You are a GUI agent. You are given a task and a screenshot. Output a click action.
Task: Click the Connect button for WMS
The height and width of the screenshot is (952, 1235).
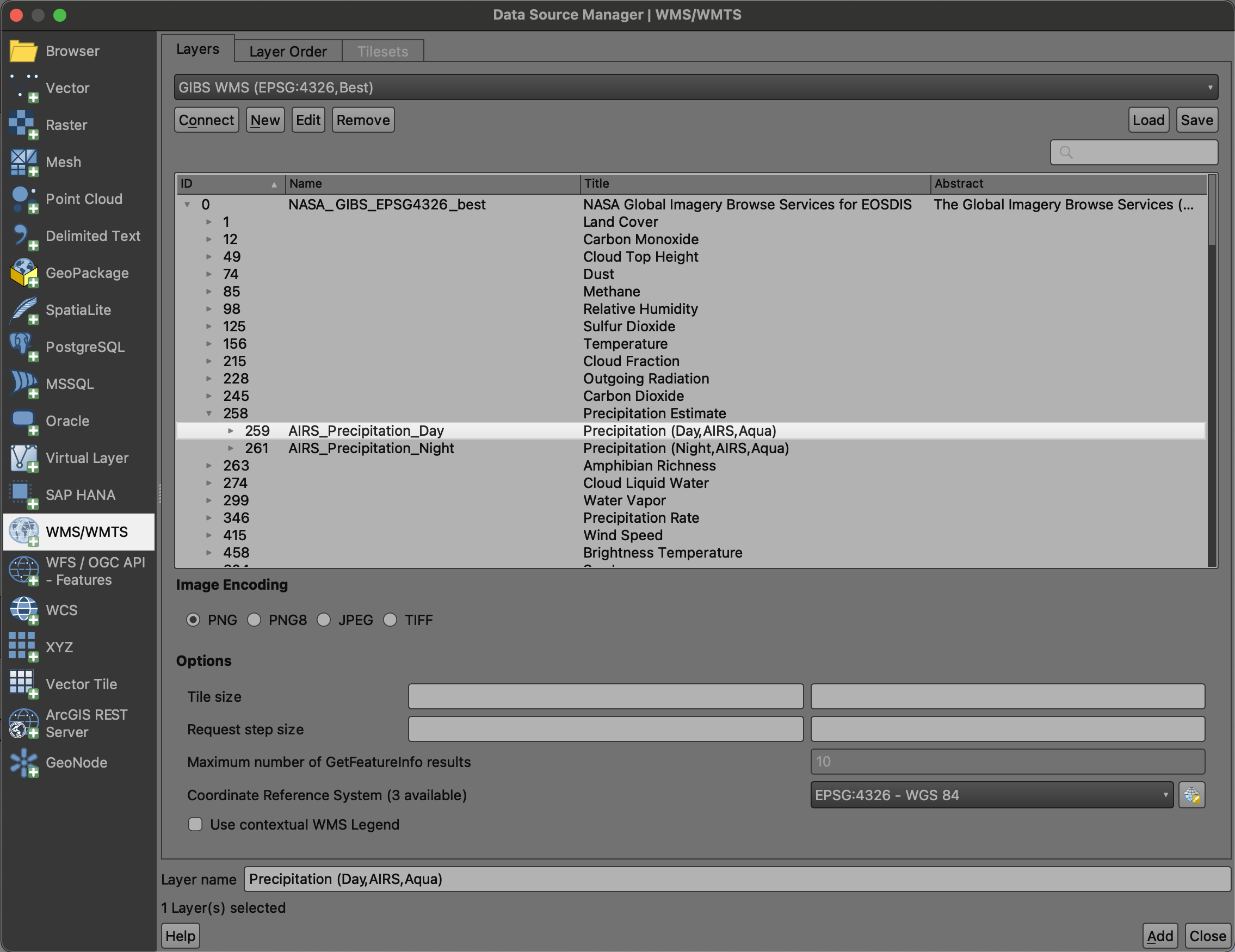click(x=206, y=119)
